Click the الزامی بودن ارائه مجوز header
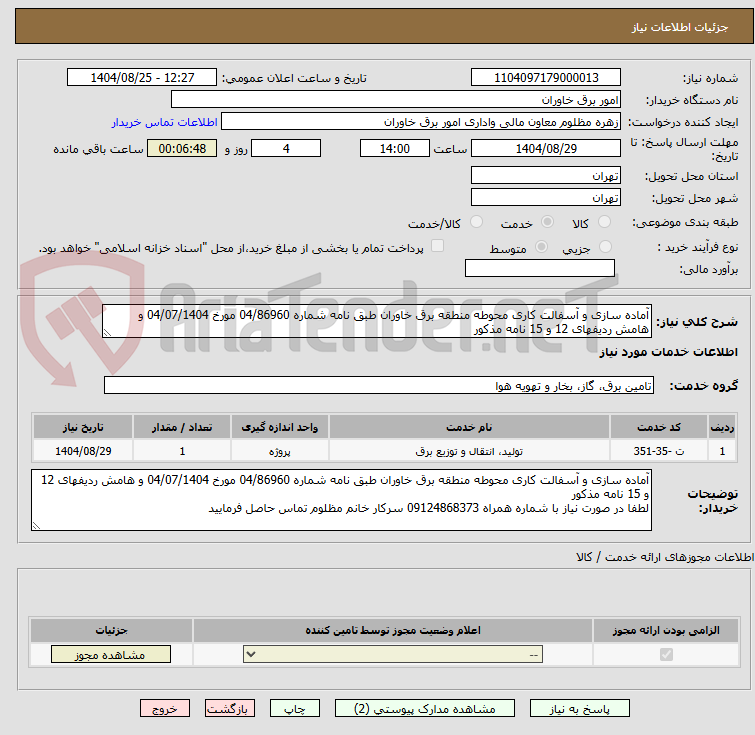The width and height of the screenshot is (755, 735). tap(666, 630)
